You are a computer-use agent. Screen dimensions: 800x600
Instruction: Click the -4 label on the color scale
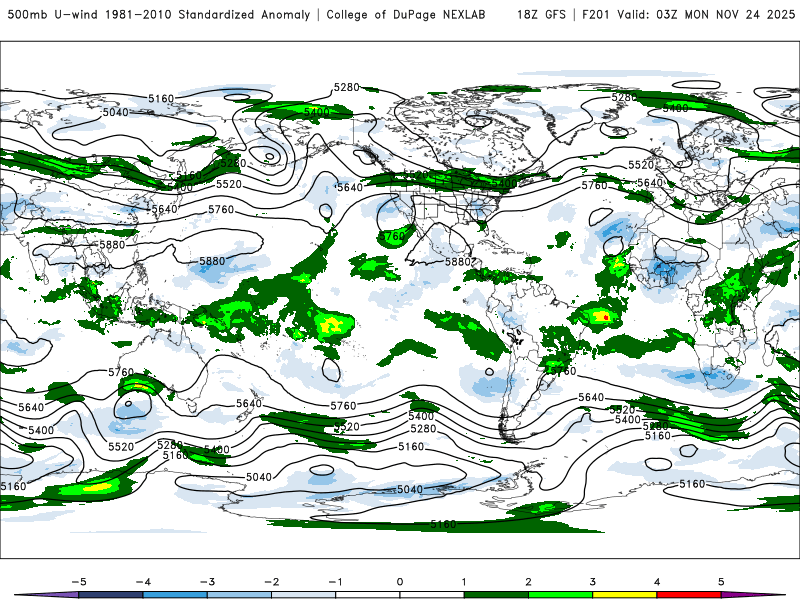[x=143, y=582]
